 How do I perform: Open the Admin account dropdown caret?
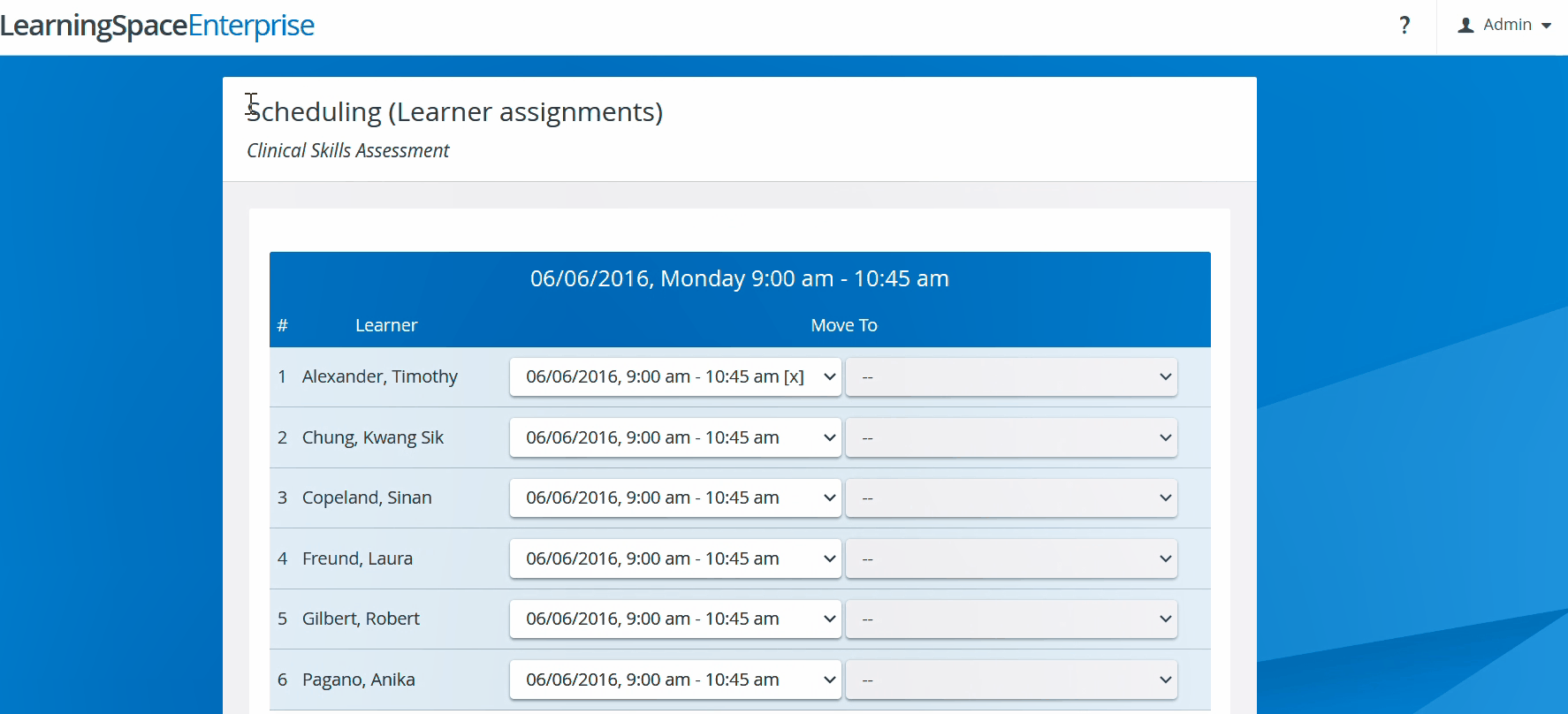click(x=1546, y=26)
